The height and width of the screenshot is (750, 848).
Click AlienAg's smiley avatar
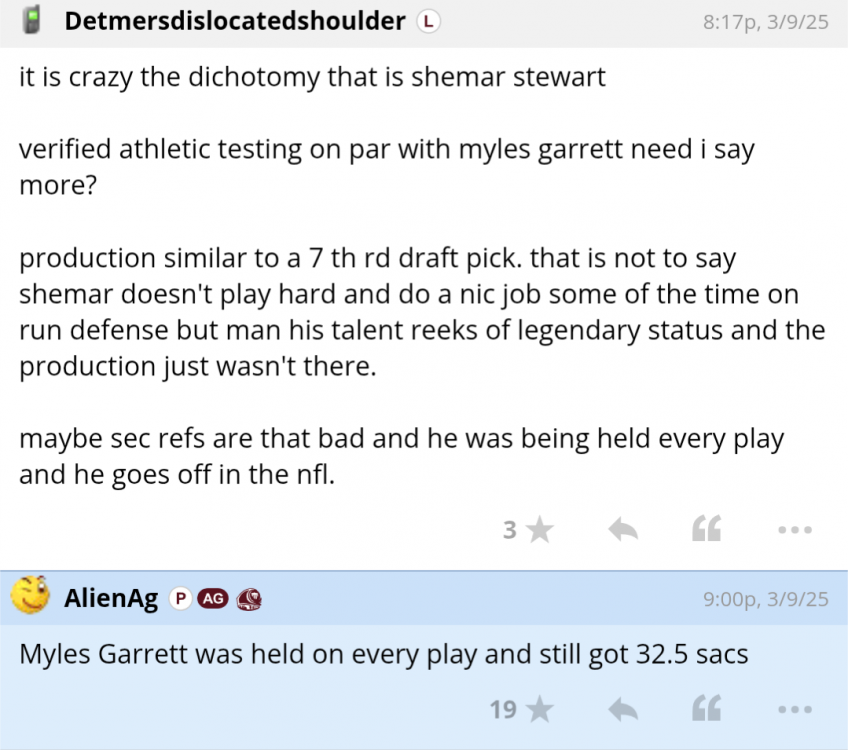click(31, 597)
